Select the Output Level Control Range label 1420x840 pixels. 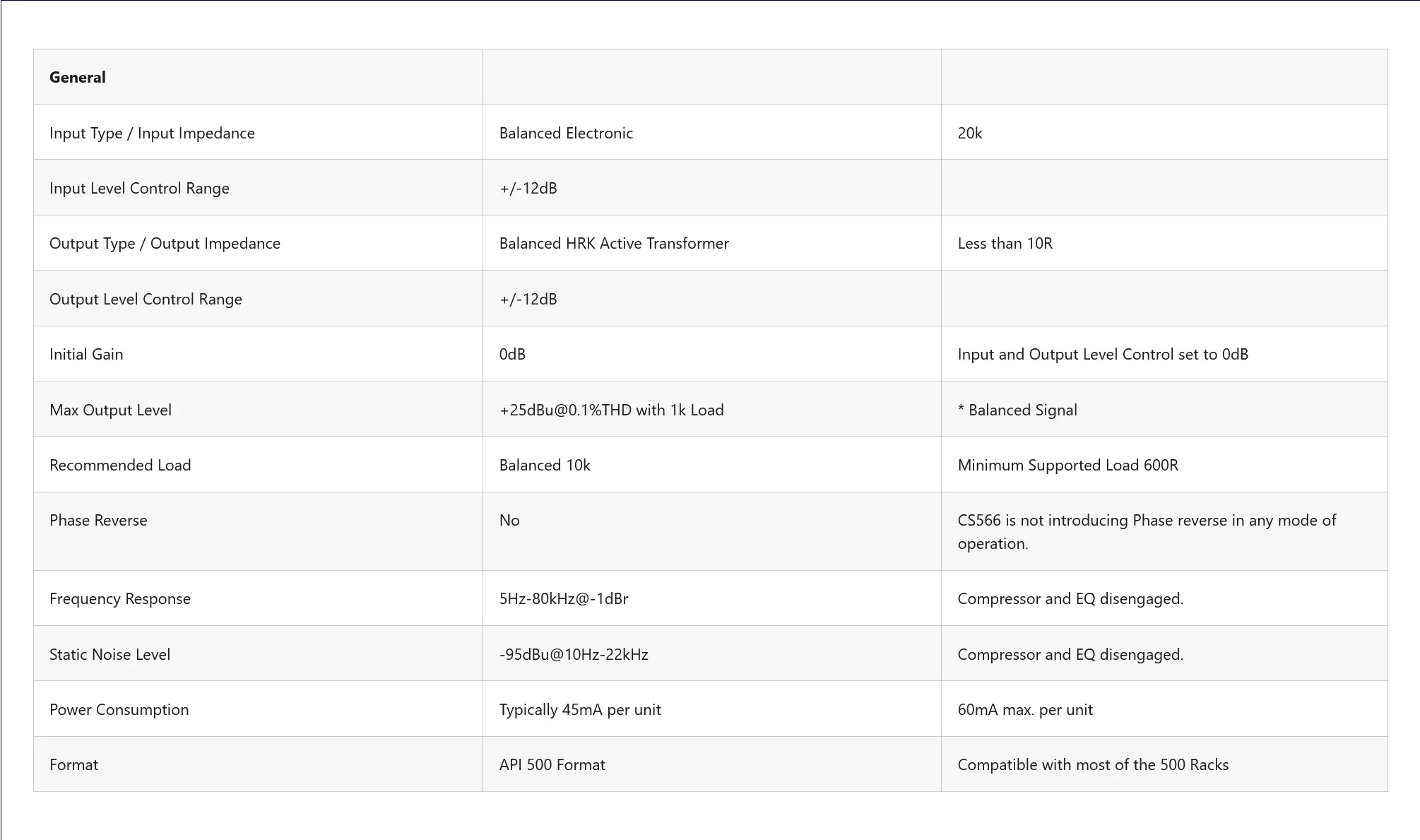tap(146, 299)
